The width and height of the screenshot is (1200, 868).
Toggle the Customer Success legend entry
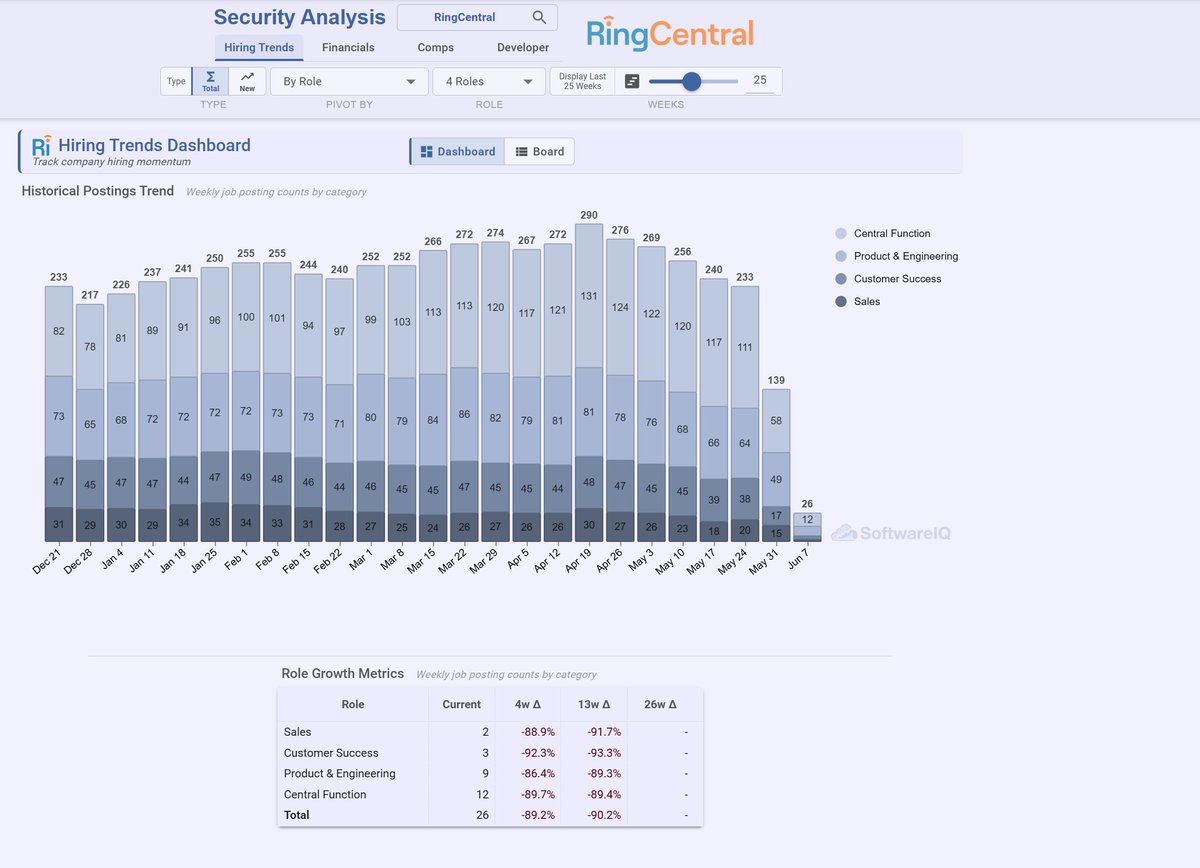pyautogui.click(x=888, y=279)
